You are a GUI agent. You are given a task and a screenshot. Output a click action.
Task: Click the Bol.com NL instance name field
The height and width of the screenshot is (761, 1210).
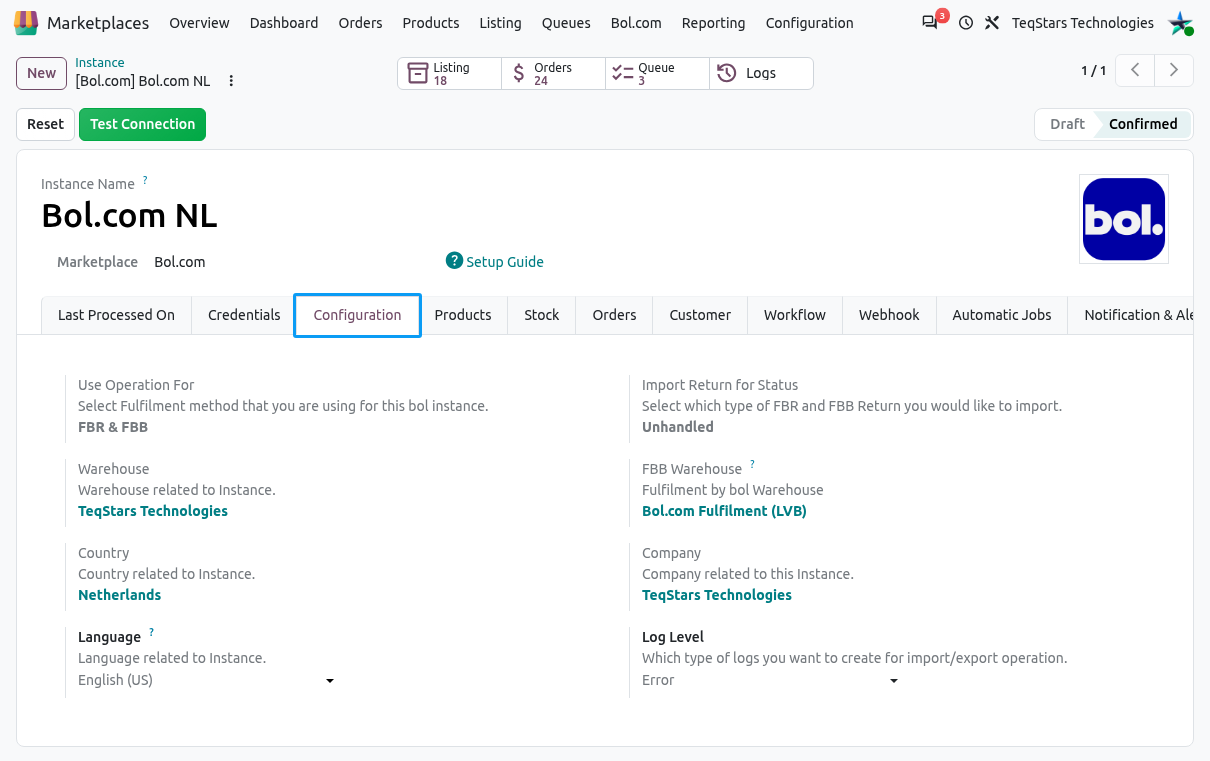coord(129,215)
